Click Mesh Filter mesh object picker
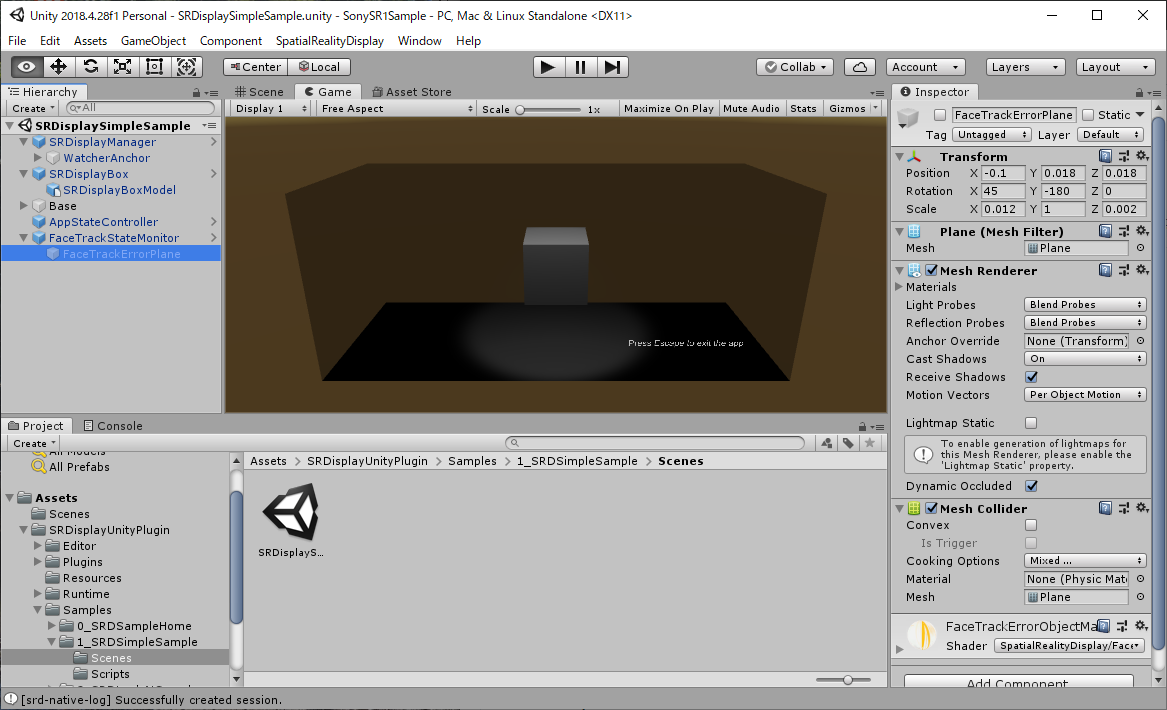1167x710 pixels. (1140, 248)
